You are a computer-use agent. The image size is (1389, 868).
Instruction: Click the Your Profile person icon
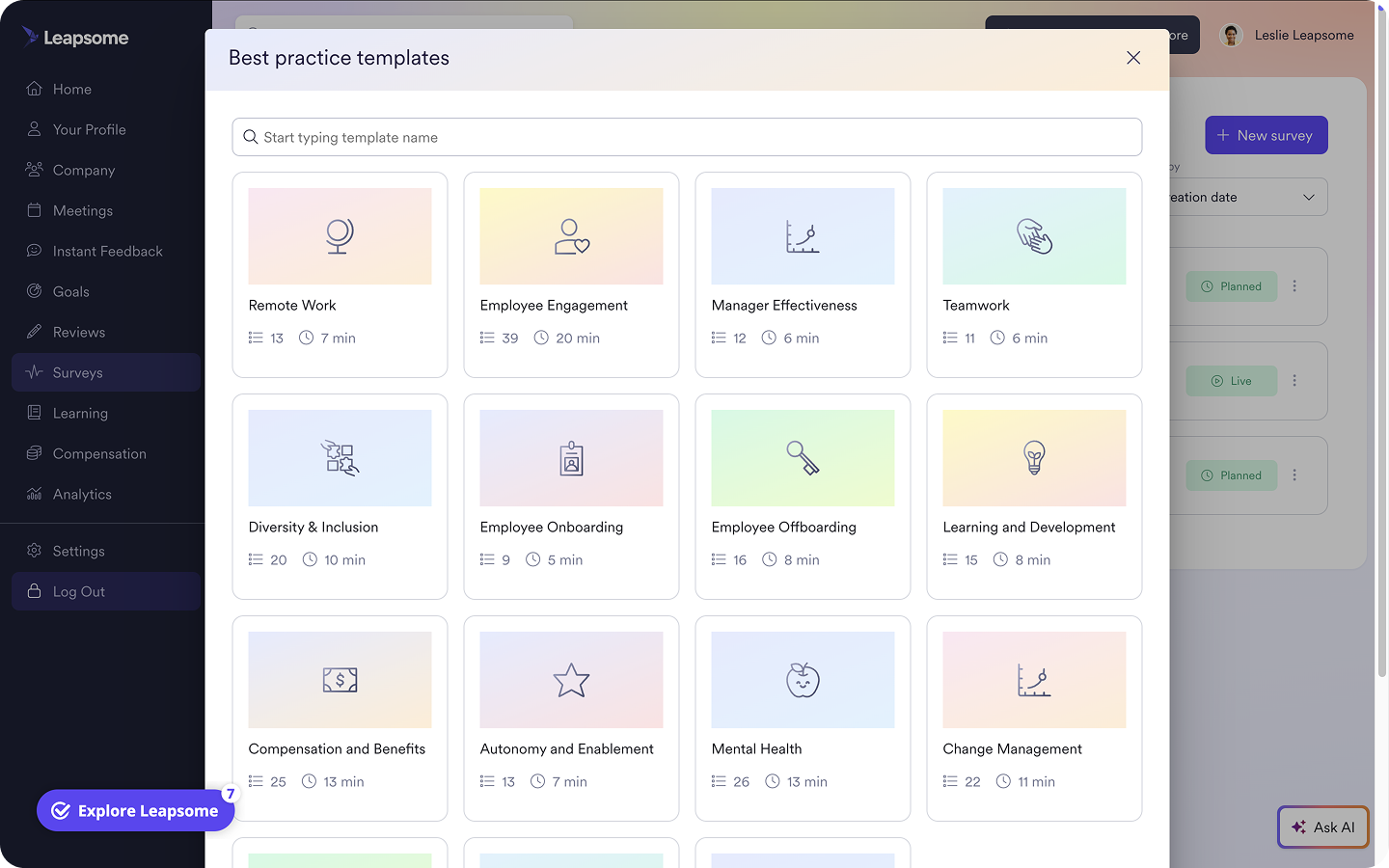pyautogui.click(x=34, y=129)
